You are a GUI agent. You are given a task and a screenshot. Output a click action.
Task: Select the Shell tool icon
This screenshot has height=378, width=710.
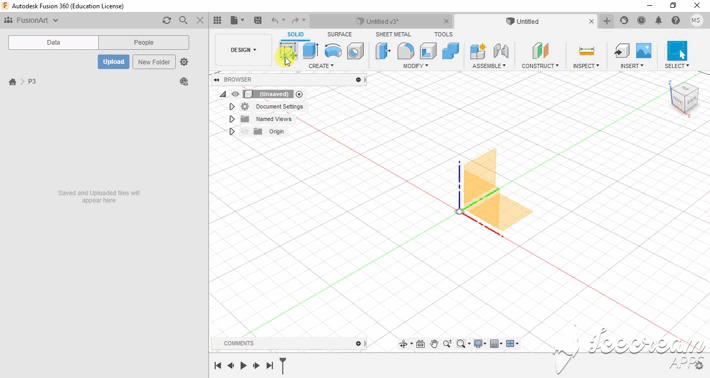click(x=428, y=51)
